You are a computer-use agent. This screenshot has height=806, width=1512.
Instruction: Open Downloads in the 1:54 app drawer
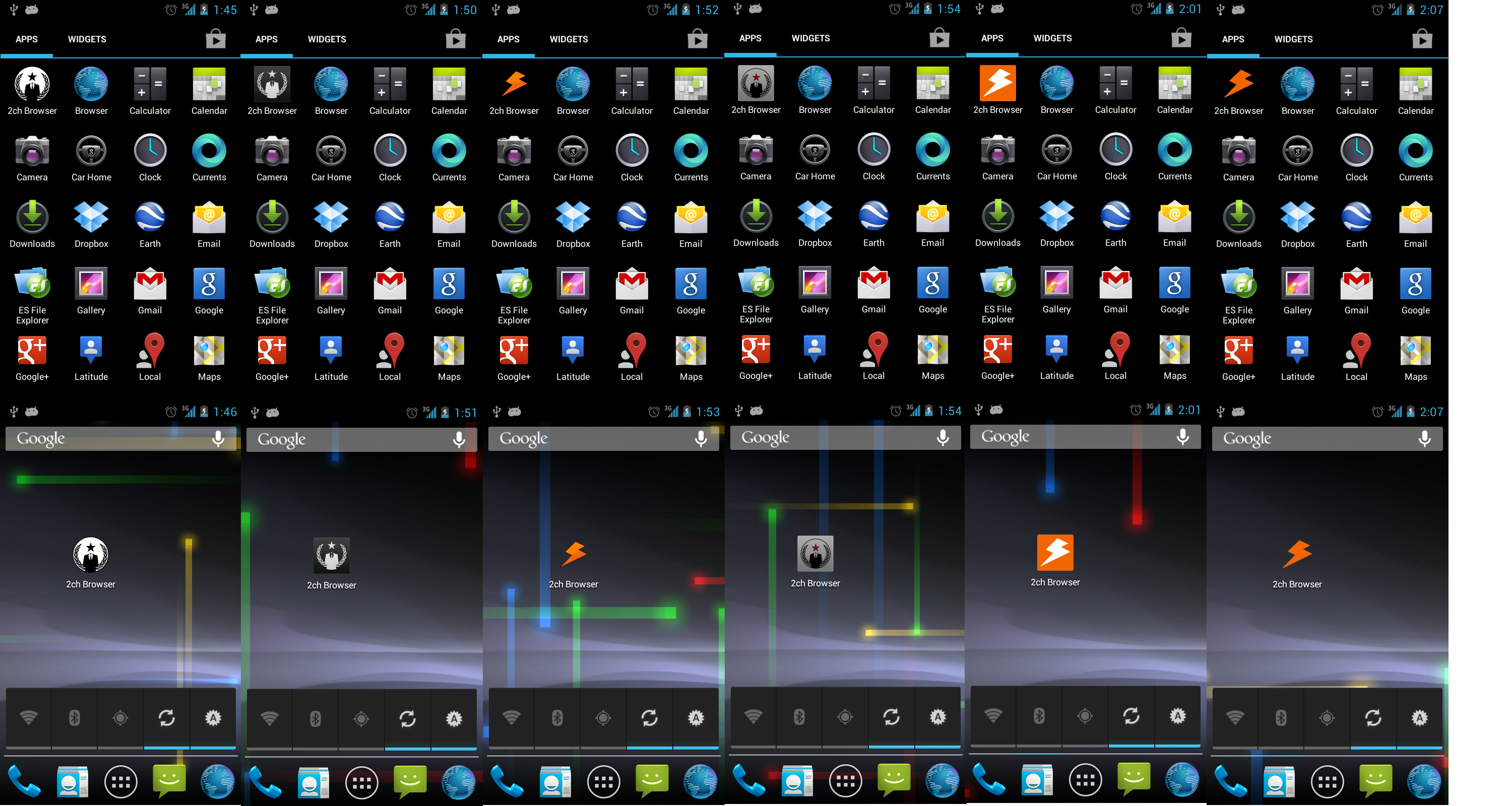pos(756,222)
